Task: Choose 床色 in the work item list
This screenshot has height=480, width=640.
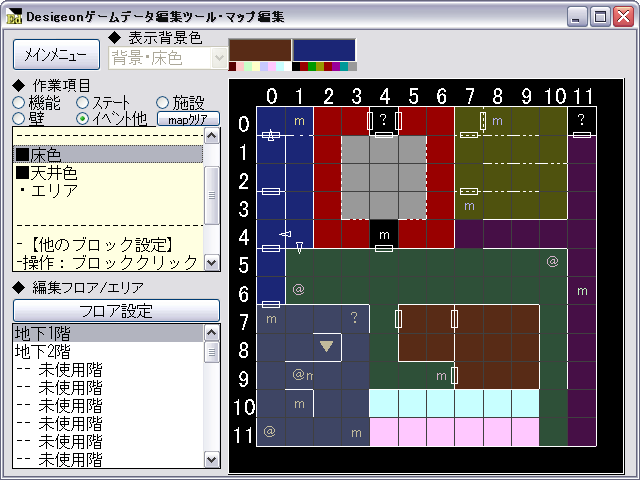Action: point(108,155)
